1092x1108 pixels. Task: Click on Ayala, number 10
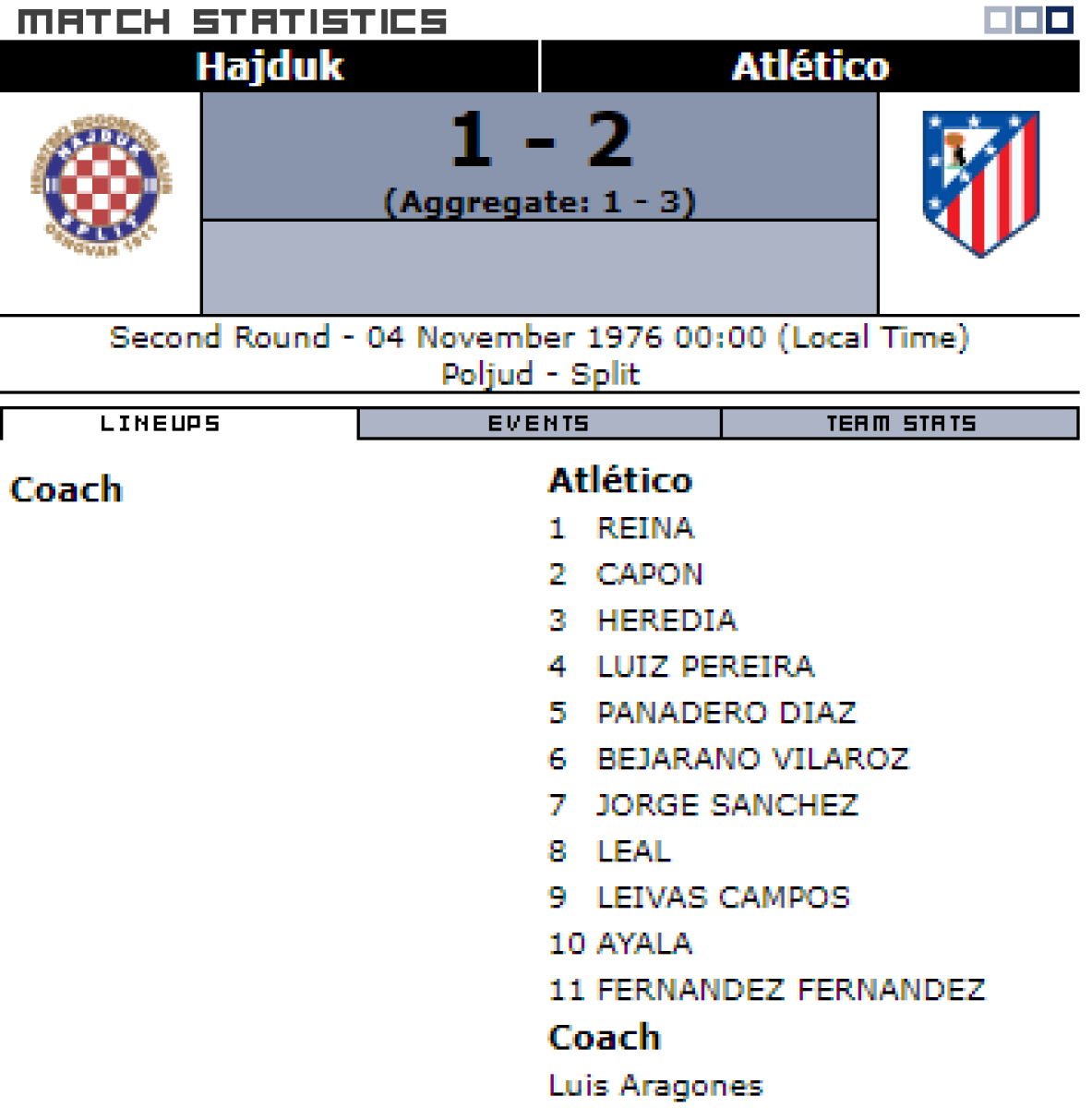point(644,944)
